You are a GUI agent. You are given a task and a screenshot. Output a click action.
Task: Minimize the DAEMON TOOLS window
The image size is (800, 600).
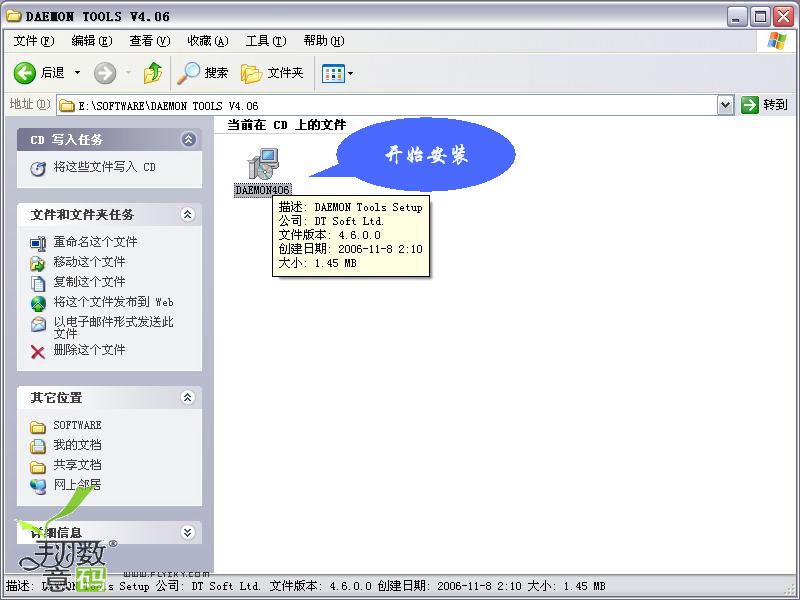tap(736, 17)
